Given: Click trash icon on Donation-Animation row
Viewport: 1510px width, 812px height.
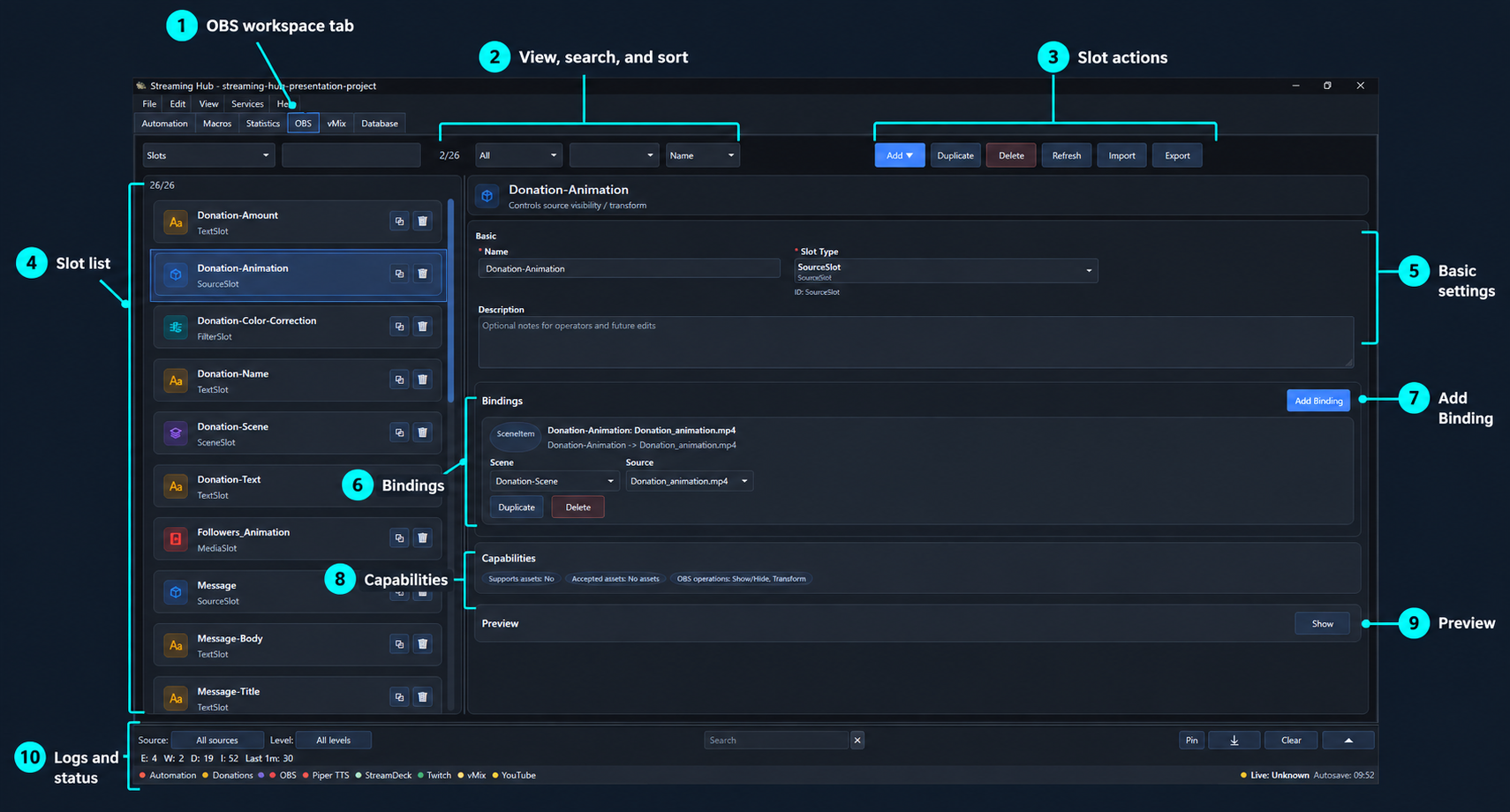Looking at the screenshot, I should pos(423,274).
